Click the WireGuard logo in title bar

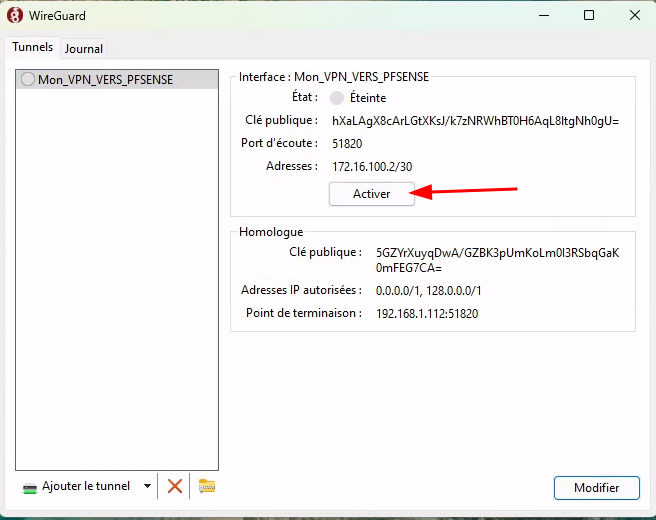point(15,15)
